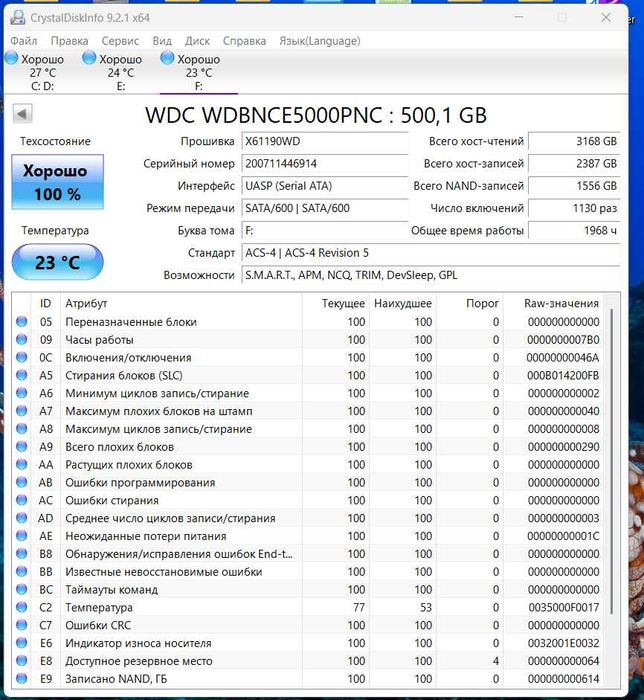The width and height of the screenshot is (644, 700).
Task: Select the F: disk tab
Action: (199, 72)
